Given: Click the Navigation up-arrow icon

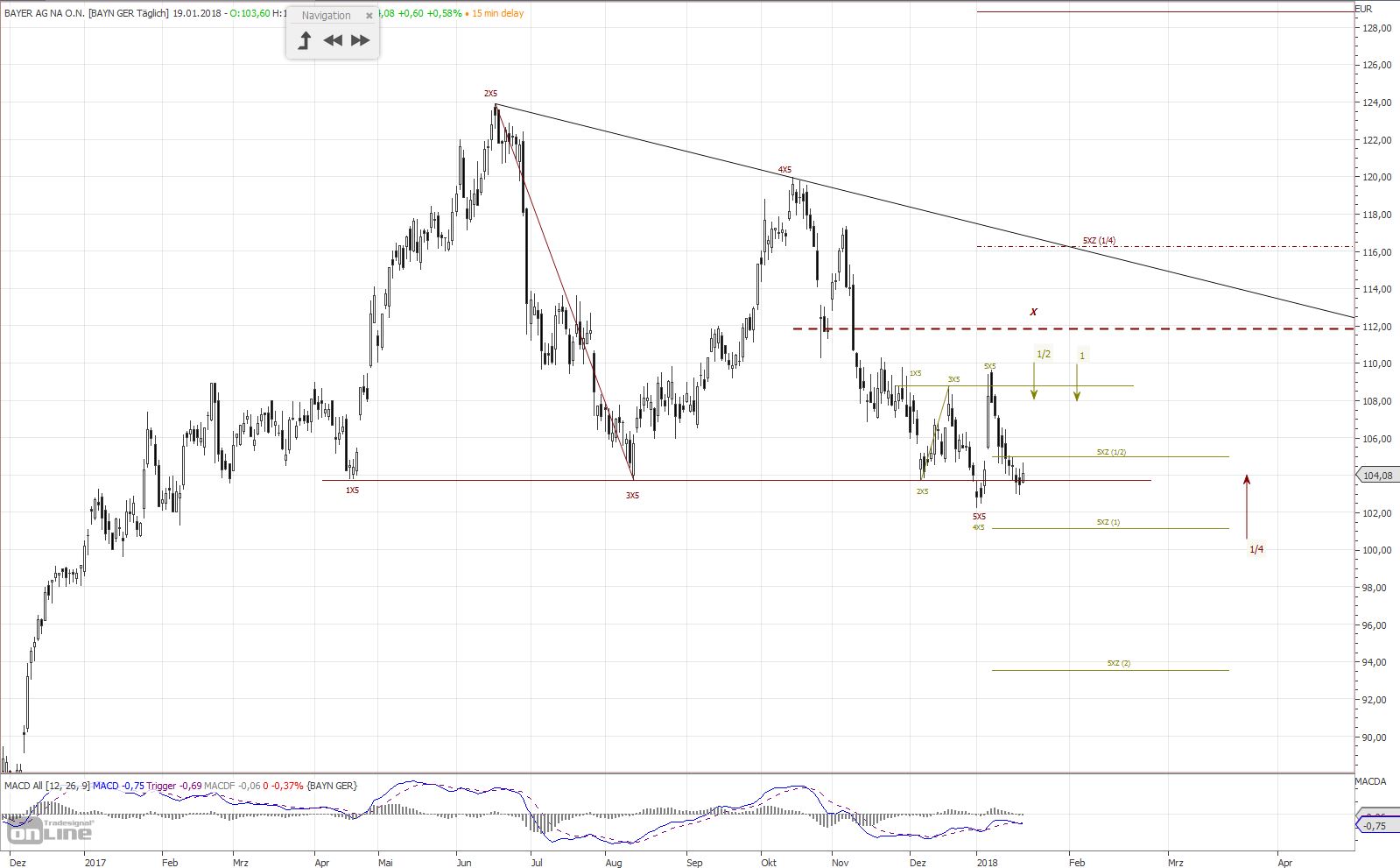Looking at the screenshot, I should click(x=305, y=40).
